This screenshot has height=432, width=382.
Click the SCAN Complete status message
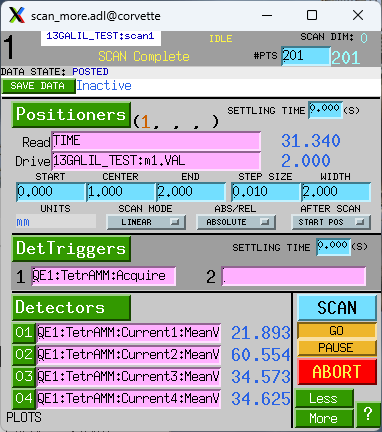tap(144, 56)
